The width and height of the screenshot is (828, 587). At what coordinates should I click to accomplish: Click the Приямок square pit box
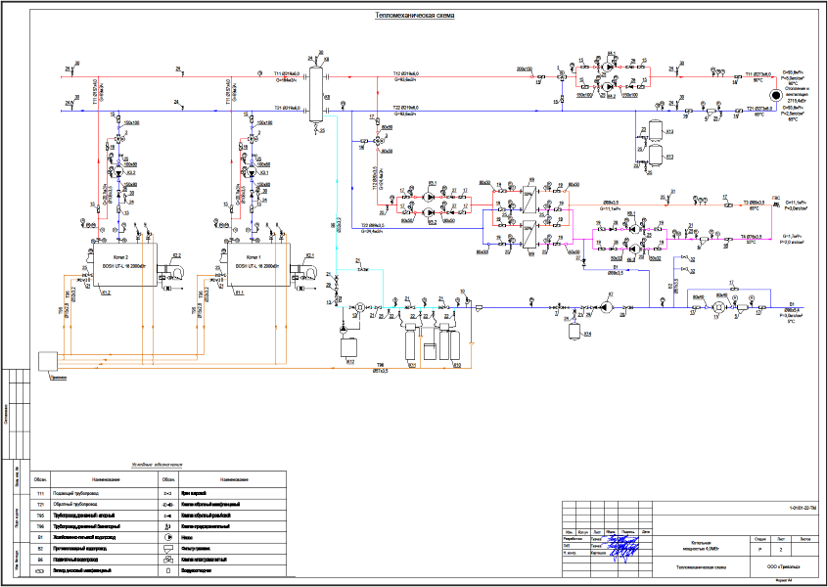(x=48, y=362)
